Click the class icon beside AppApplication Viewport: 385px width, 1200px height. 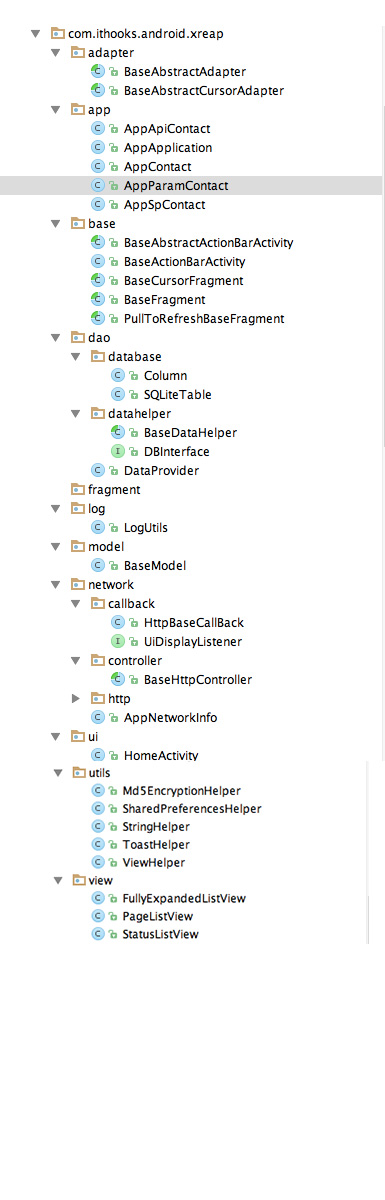click(x=98, y=148)
